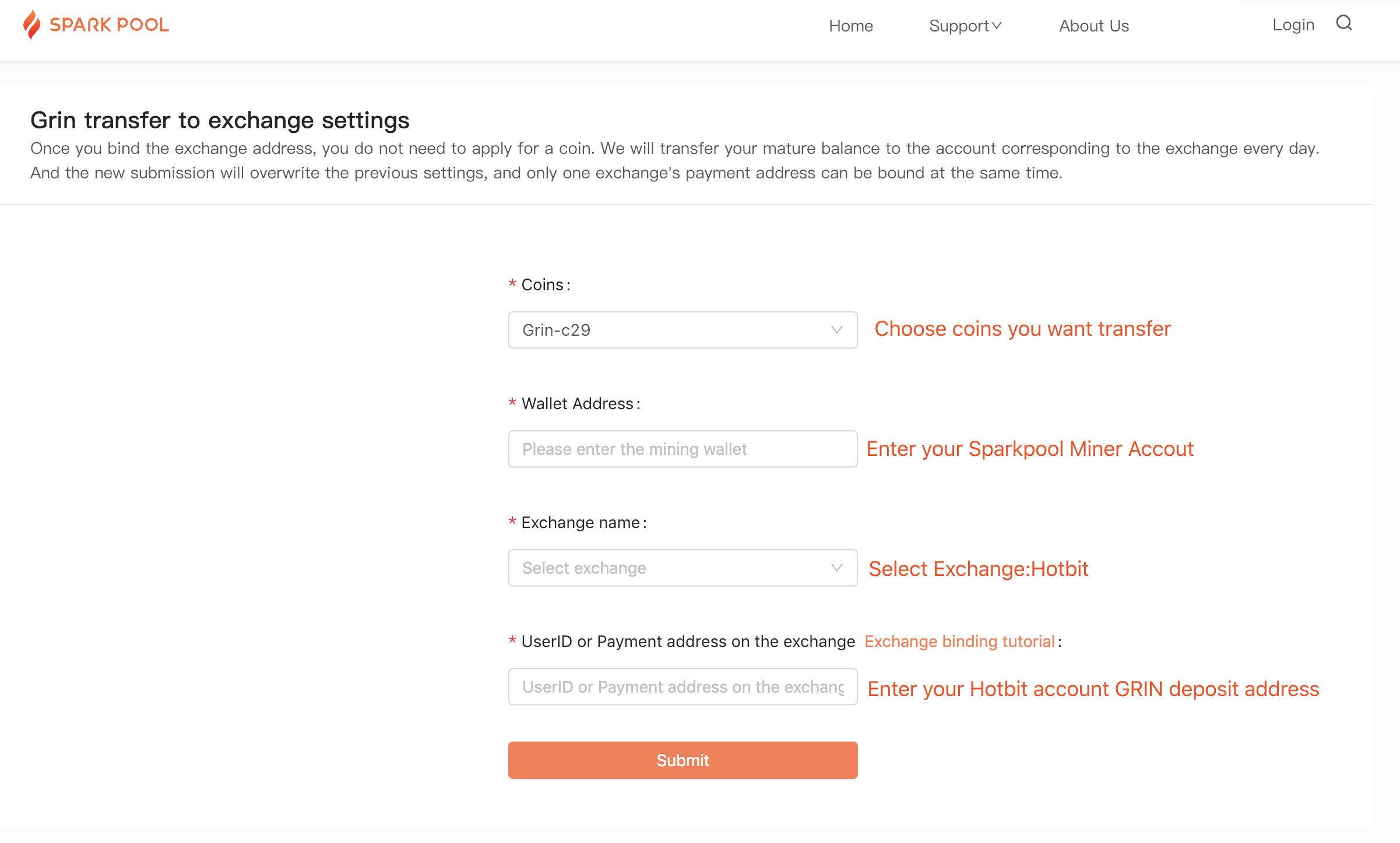Open the About Us page
1400x843 pixels.
[x=1093, y=26]
